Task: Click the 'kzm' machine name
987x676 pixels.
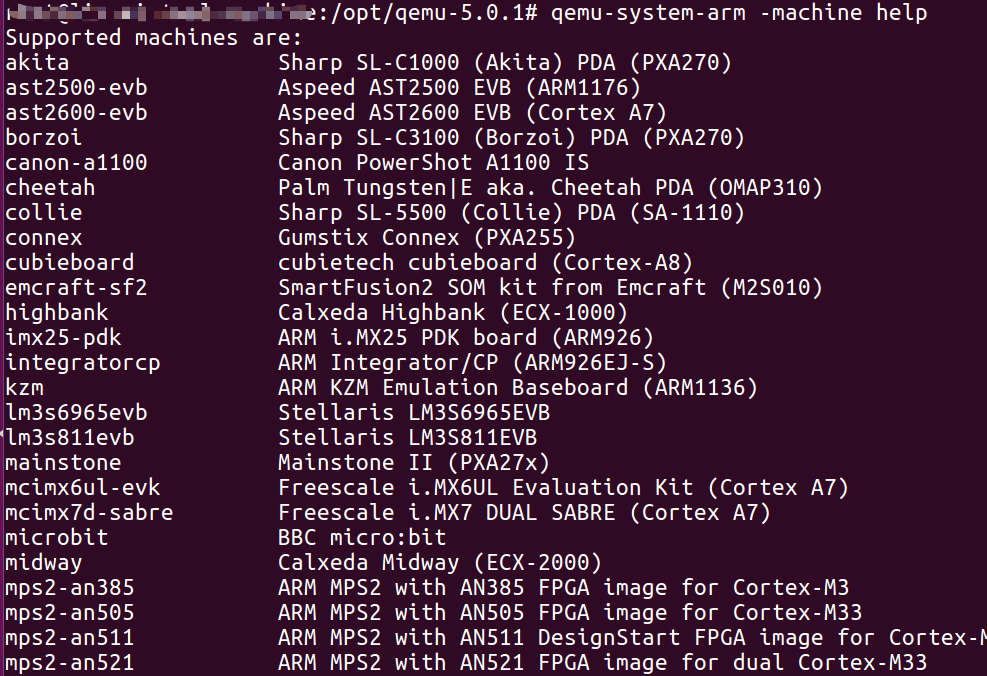Action: point(25,388)
